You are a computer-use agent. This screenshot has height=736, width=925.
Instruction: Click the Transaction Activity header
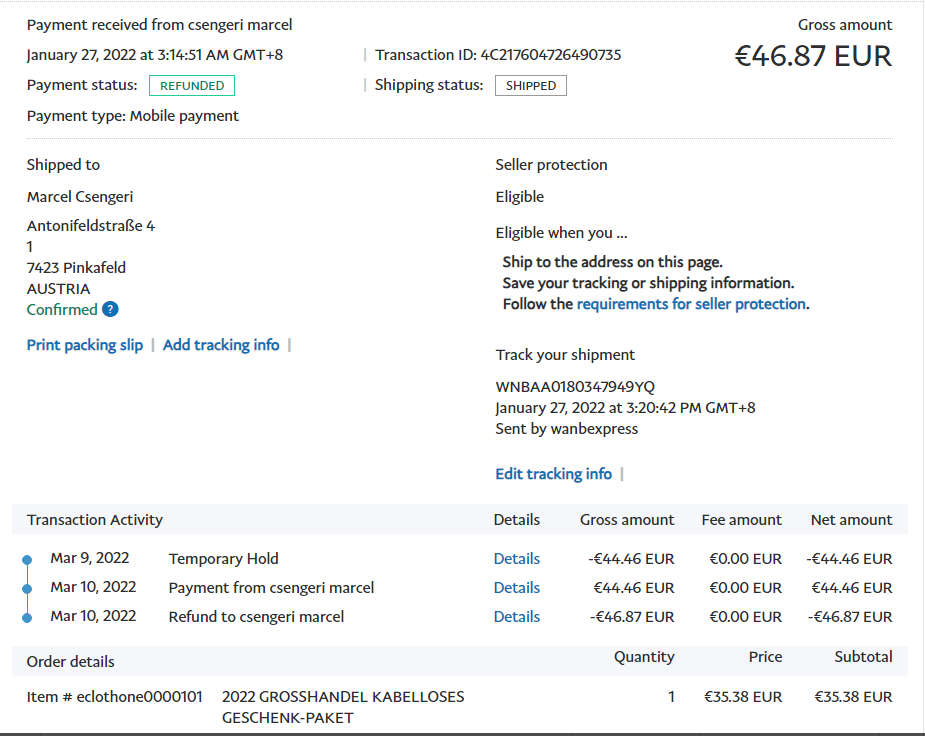click(x=95, y=520)
